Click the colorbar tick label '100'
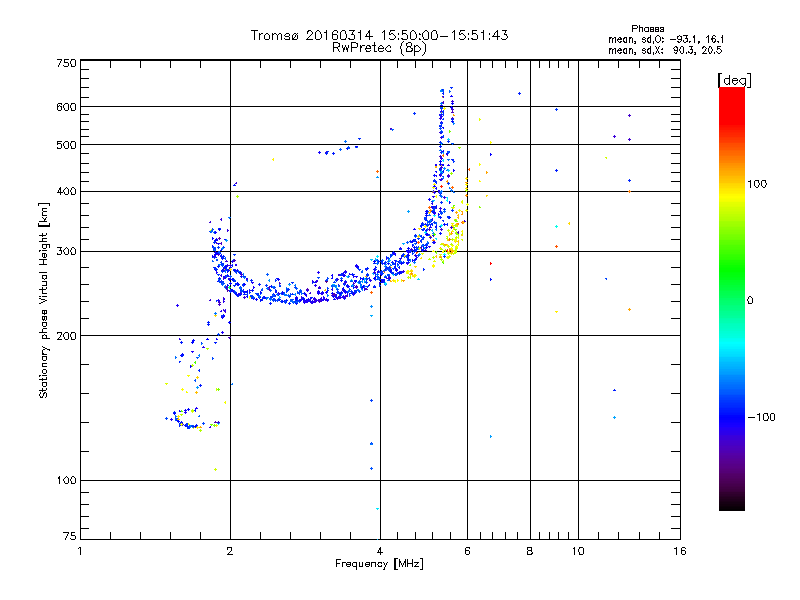Image resolution: width=800 pixels, height=600 pixels. point(757,184)
